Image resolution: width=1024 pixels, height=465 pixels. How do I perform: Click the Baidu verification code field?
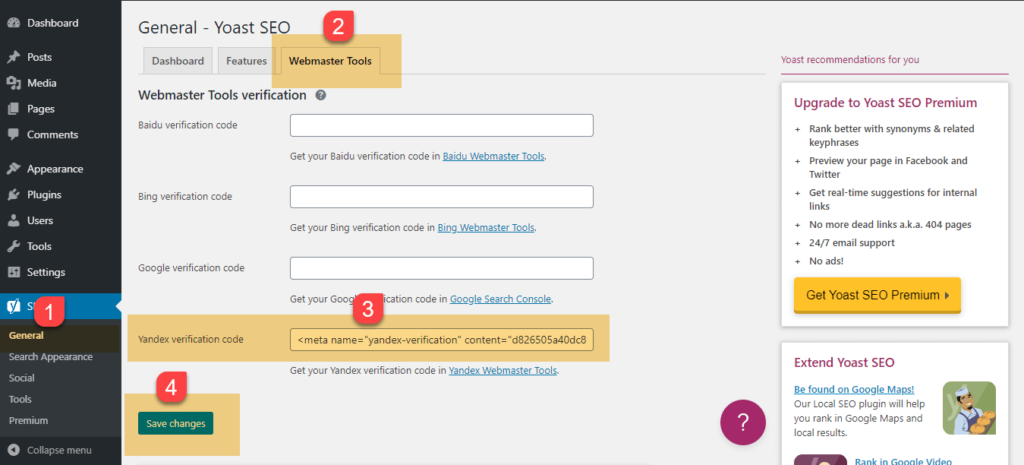click(x=441, y=125)
